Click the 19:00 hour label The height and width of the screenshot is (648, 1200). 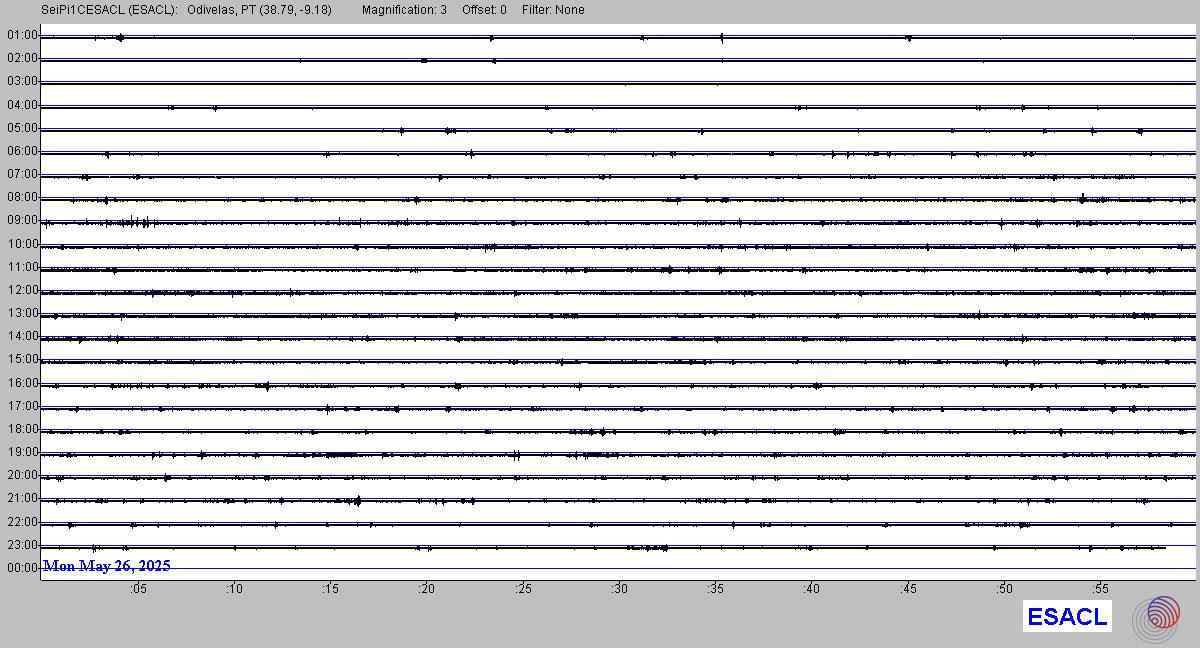[22, 452]
